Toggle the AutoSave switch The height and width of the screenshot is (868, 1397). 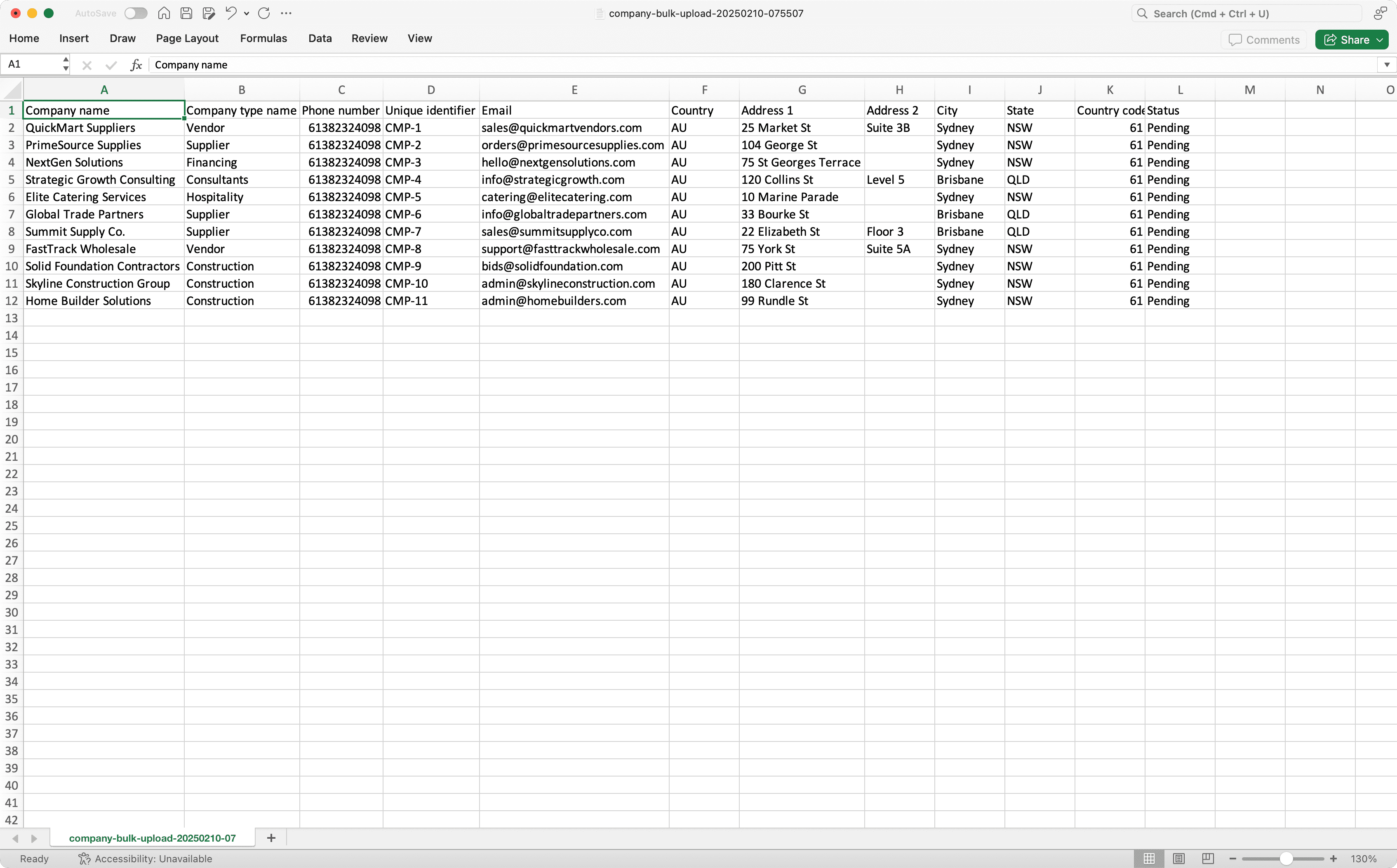pos(136,13)
